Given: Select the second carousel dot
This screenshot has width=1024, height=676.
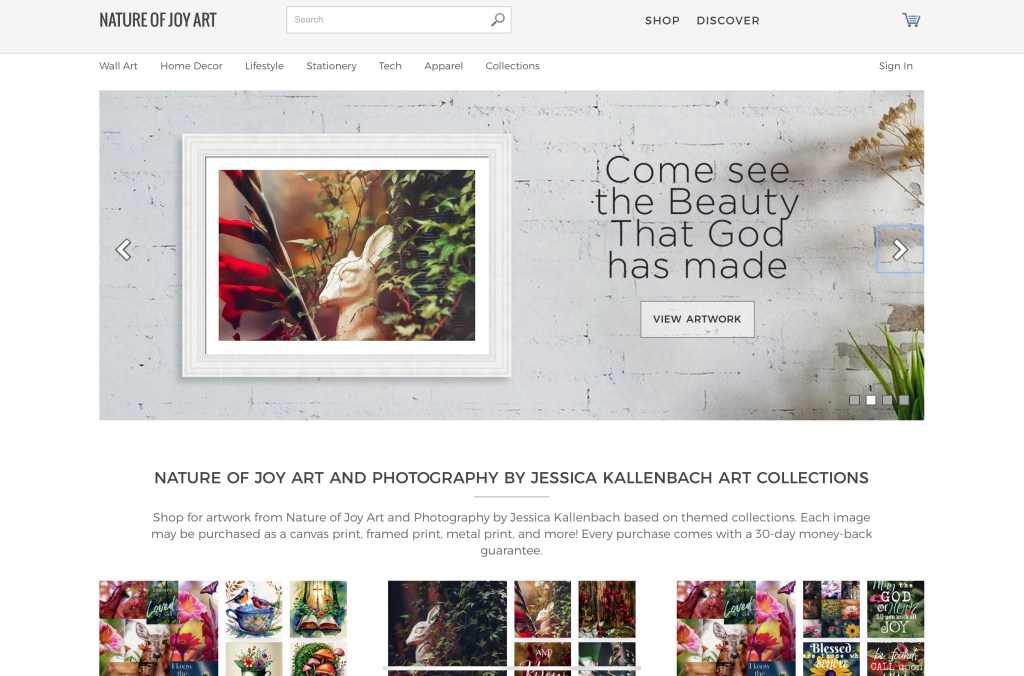Looking at the screenshot, I should pos(871,400).
